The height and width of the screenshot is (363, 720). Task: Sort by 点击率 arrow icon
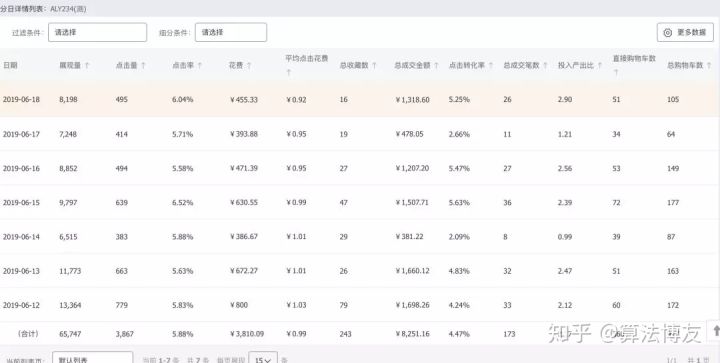point(200,66)
